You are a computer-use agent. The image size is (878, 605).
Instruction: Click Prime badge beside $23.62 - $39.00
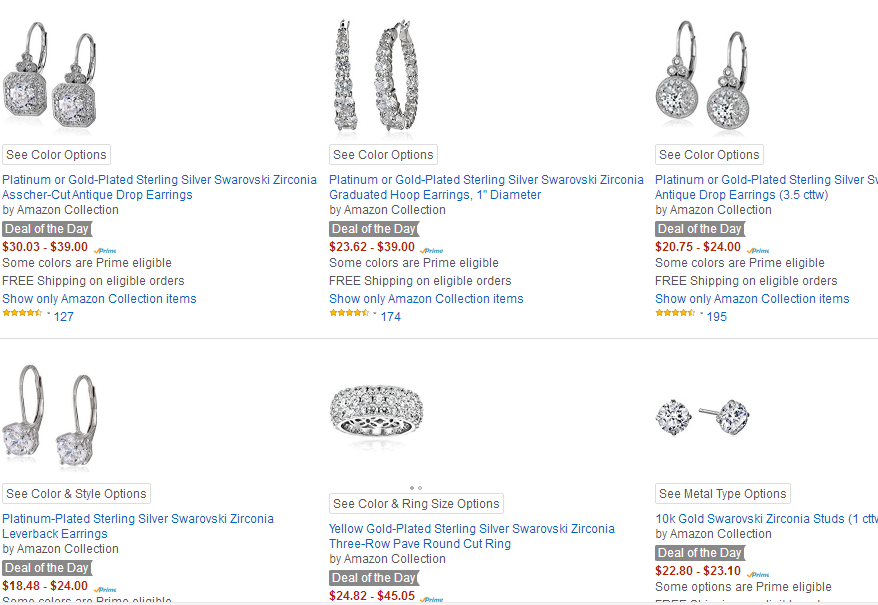click(431, 250)
